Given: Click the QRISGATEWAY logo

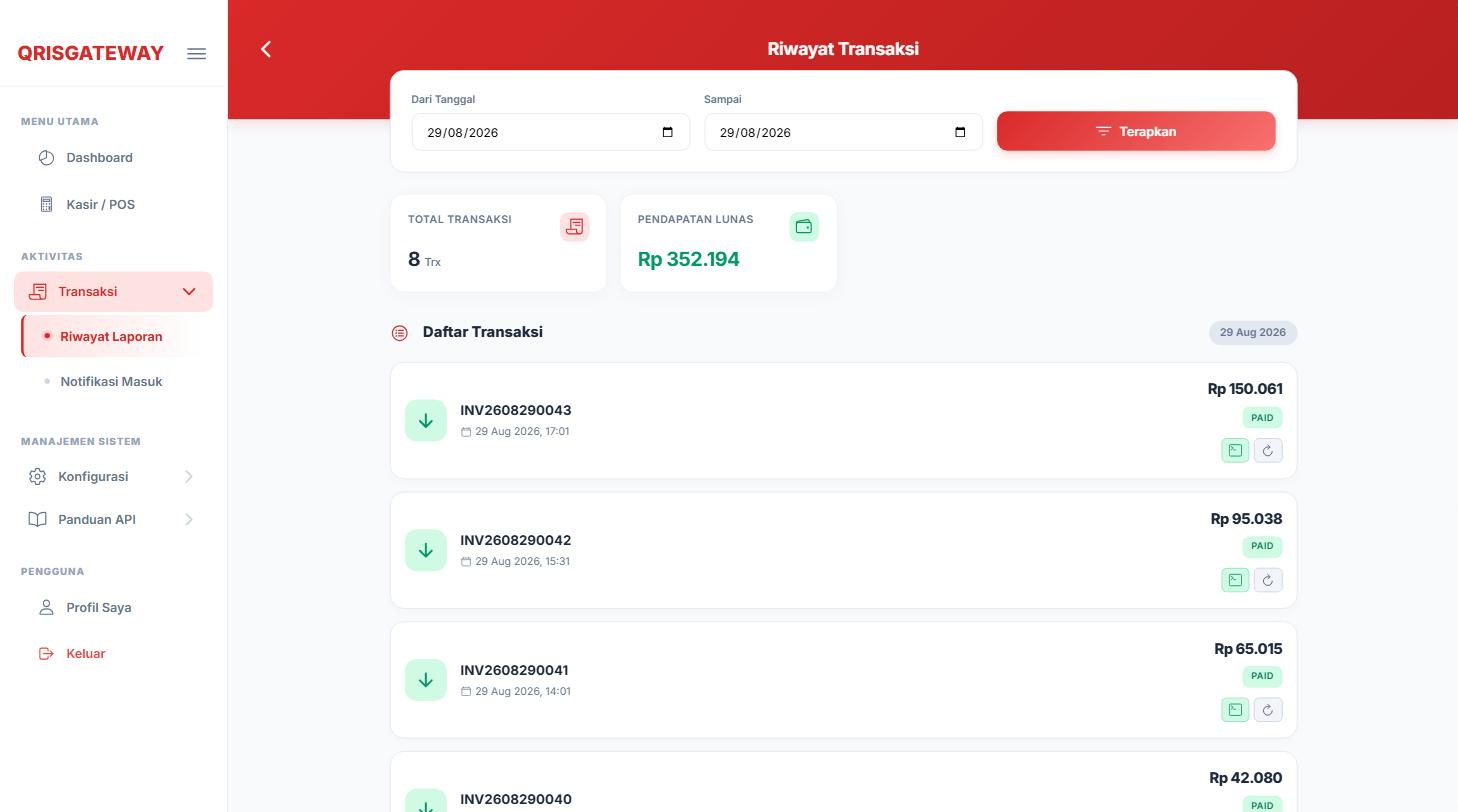Looking at the screenshot, I should pos(91,54).
